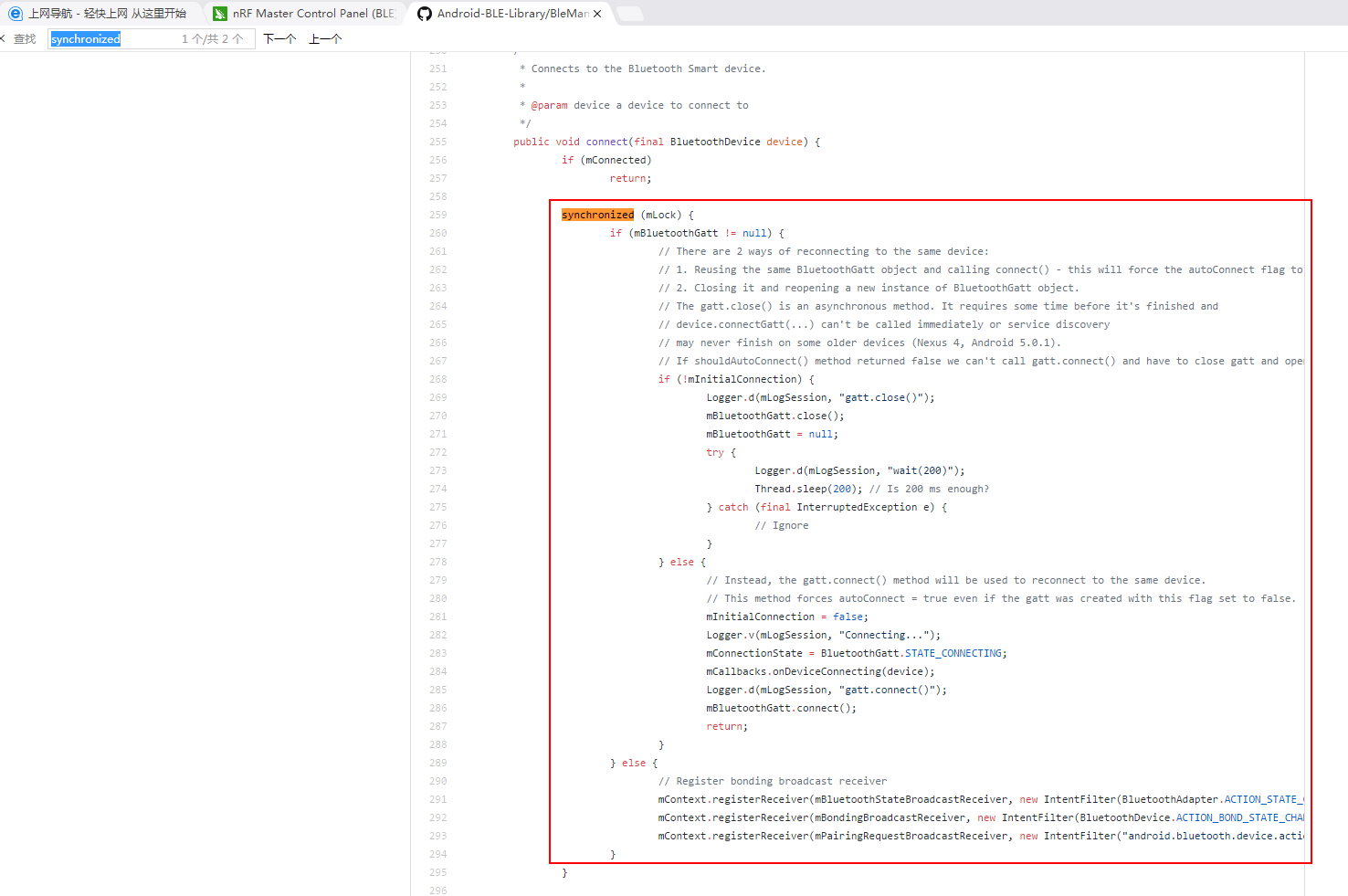Click the 下一个 next-match button
Viewport: 1348px width, 896px height.
pos(279,38)
